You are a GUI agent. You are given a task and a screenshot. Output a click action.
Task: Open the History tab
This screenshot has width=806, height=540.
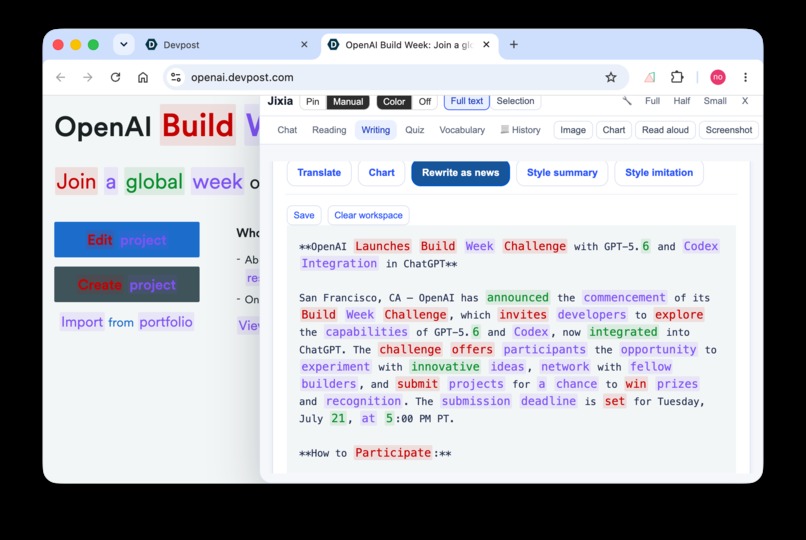(521, 130)
